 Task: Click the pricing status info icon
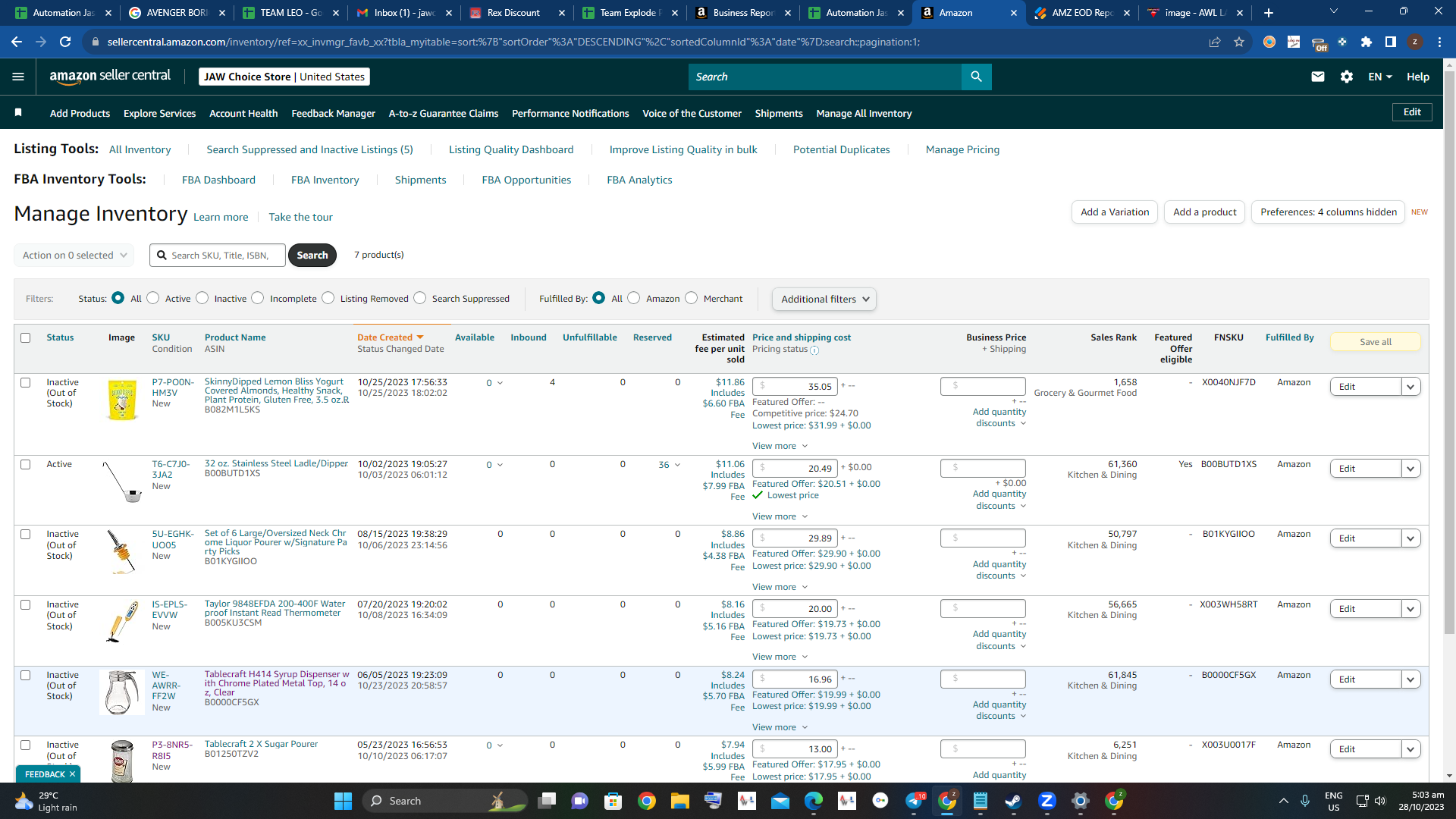pos(814,350)
